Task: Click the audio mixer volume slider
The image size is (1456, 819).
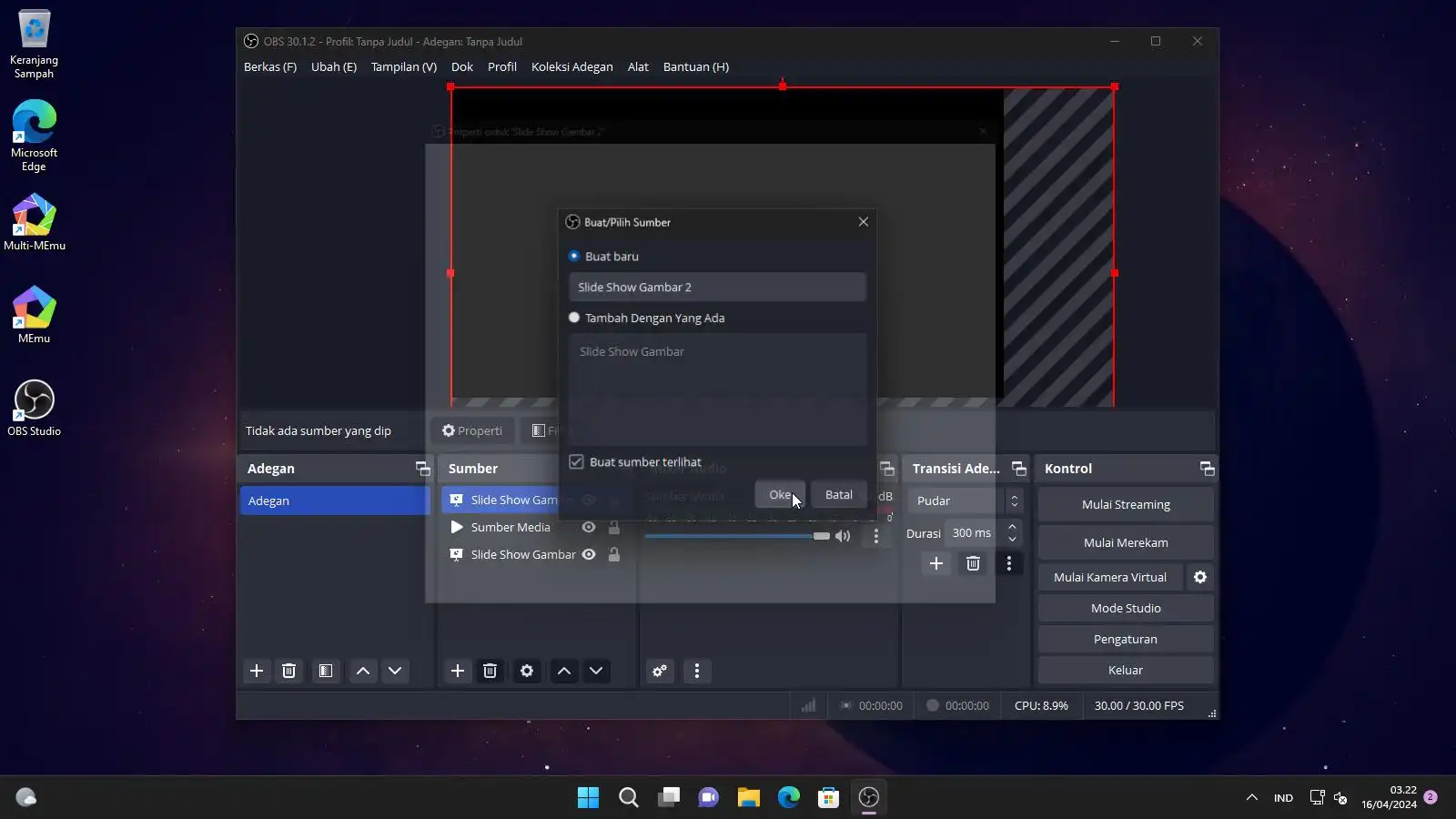Action: (737, 536)
